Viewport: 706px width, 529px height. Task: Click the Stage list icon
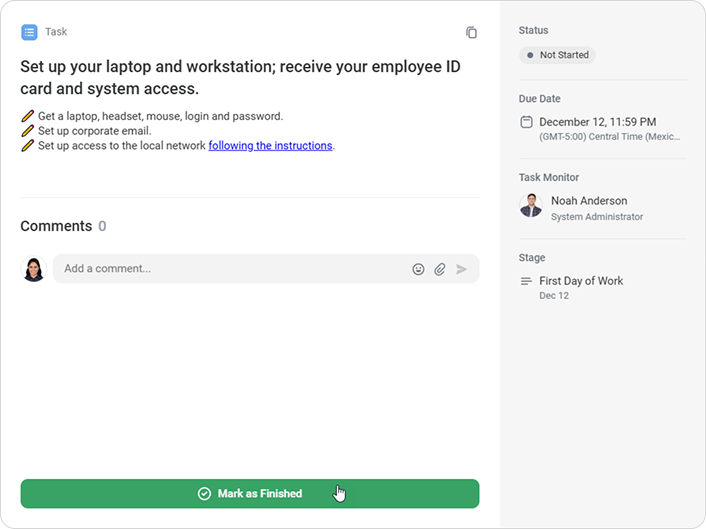click(526, 281)
